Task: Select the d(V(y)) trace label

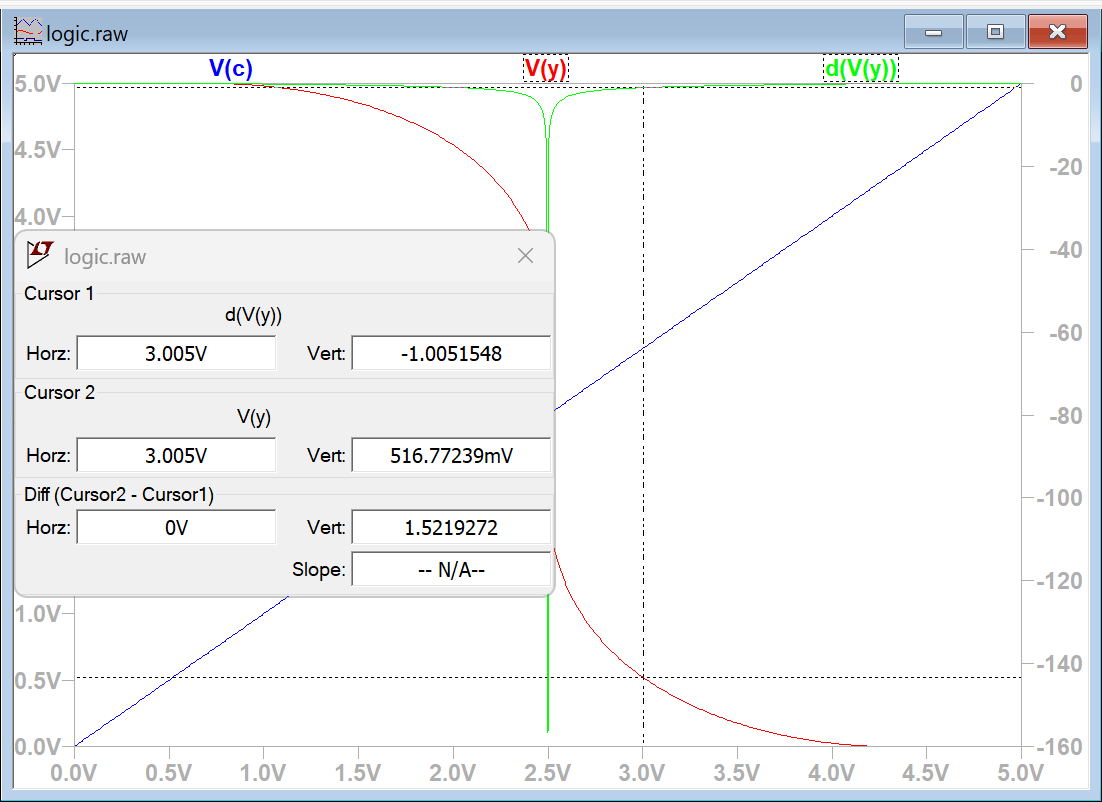Action: (x=861, y=68)
